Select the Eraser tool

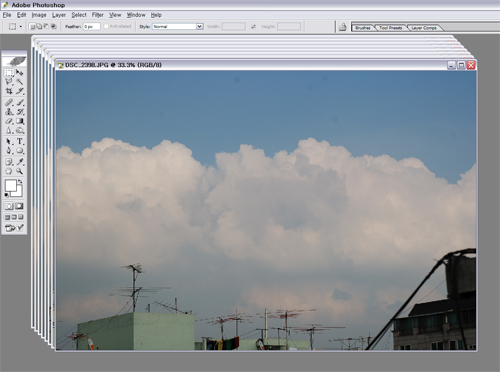pos(9,121)
